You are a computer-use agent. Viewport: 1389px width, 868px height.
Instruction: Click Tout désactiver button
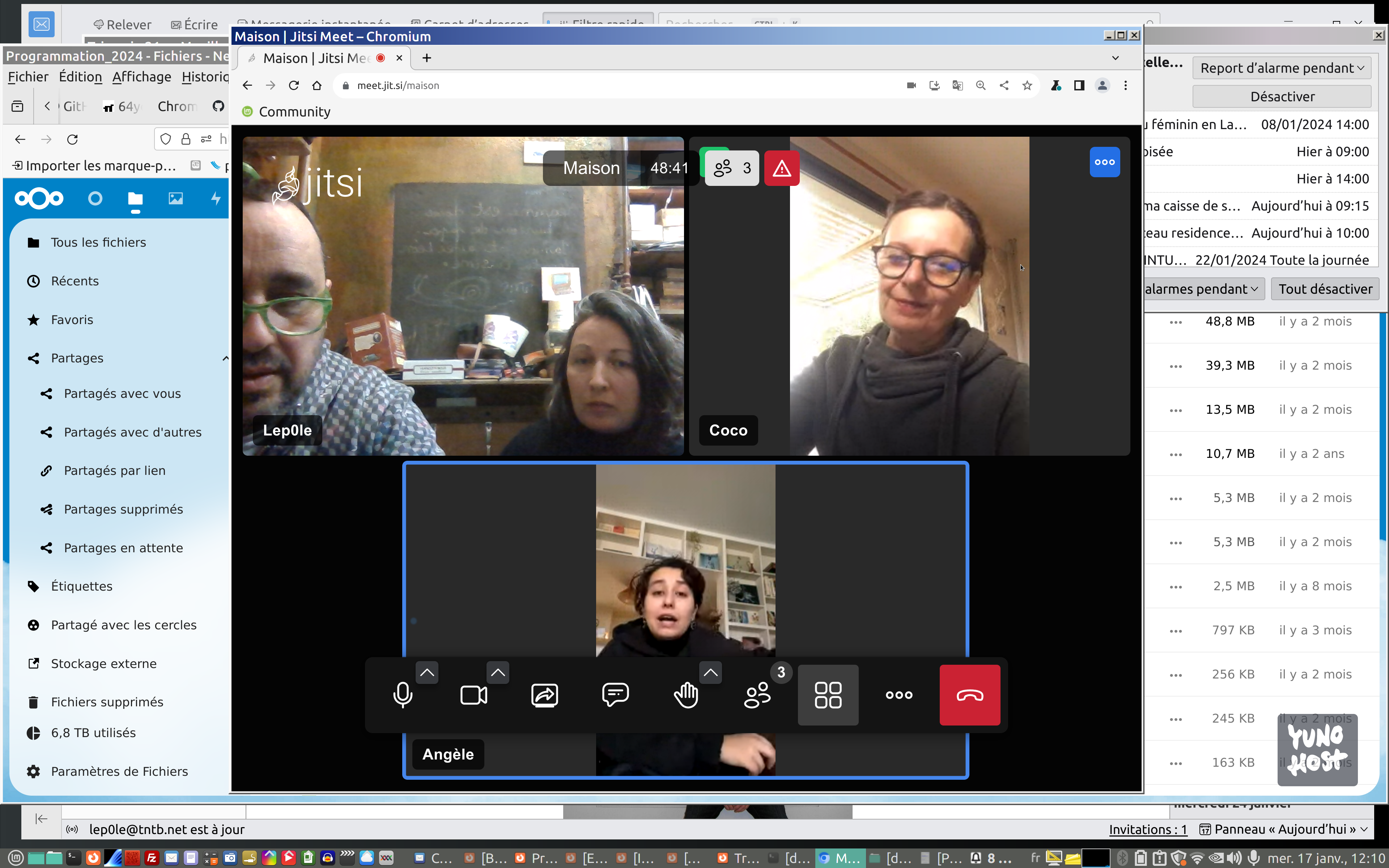tap(1325, 289)
